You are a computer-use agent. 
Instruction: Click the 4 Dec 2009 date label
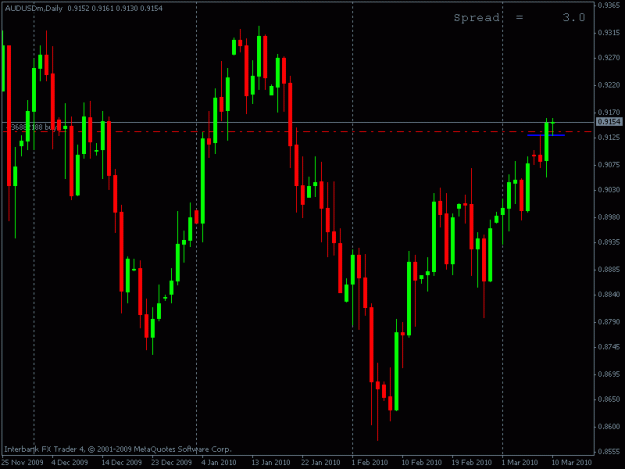click(69, 462)
